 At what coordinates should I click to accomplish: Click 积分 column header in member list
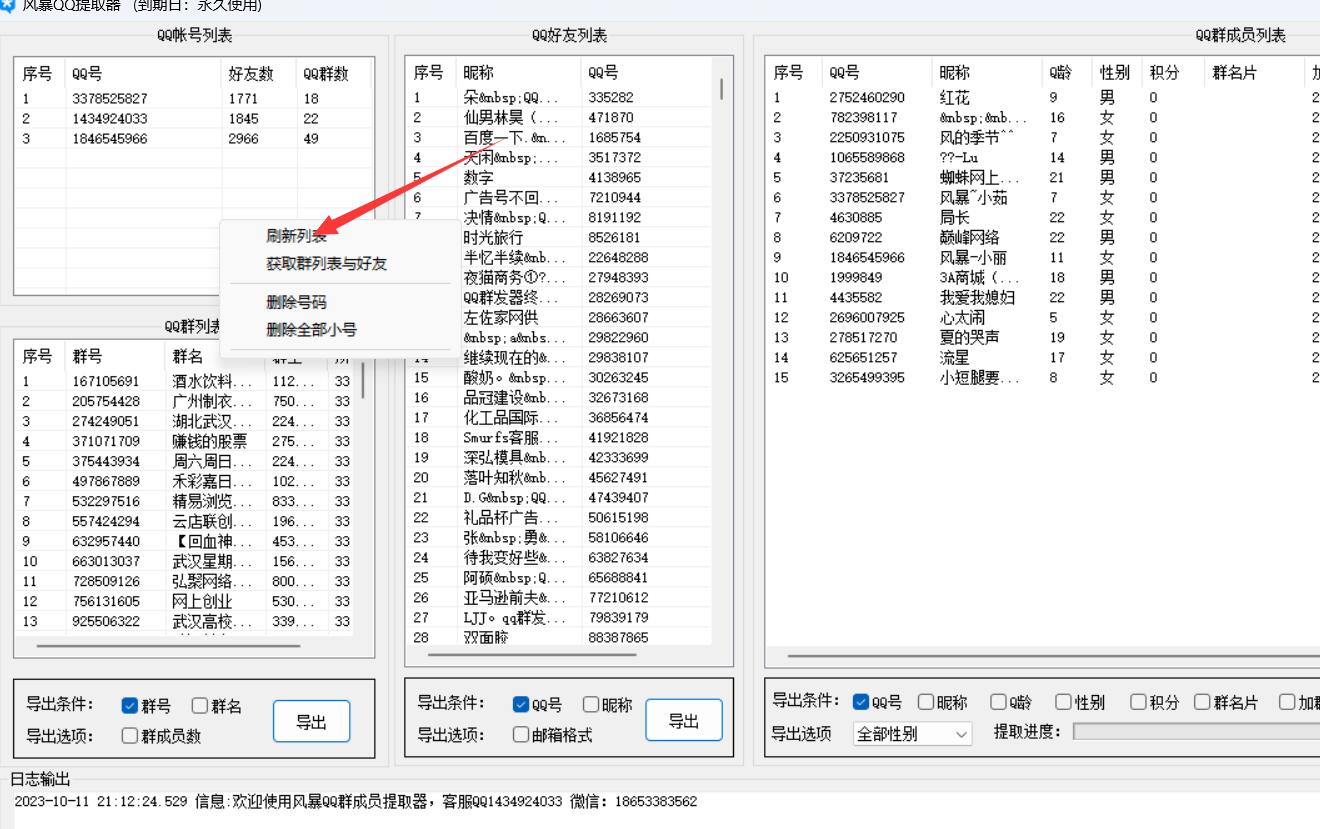pyautogui.click(x=1173, y=73)
